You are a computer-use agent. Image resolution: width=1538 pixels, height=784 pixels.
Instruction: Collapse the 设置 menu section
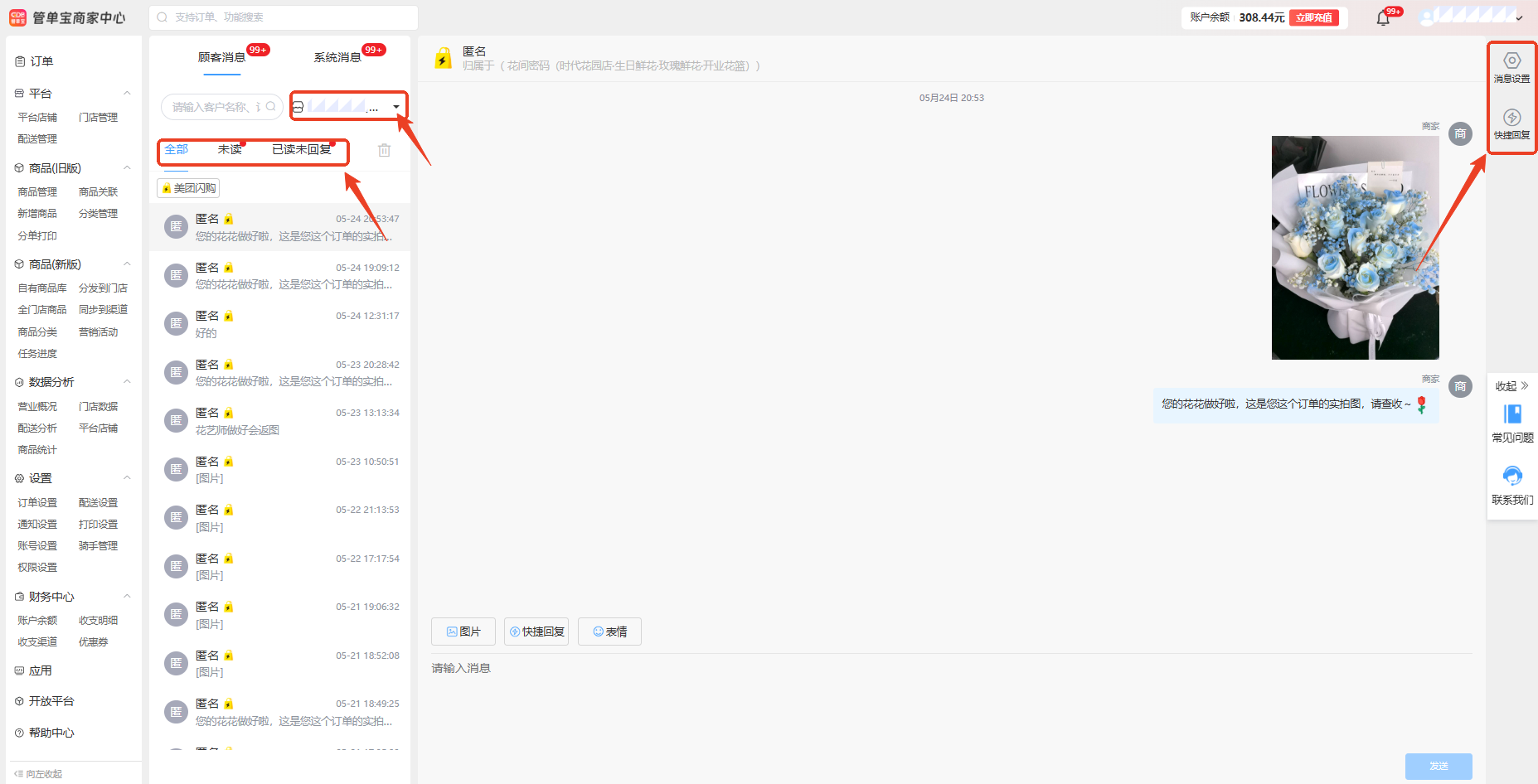pyautogui.click(x=127, y=477)
